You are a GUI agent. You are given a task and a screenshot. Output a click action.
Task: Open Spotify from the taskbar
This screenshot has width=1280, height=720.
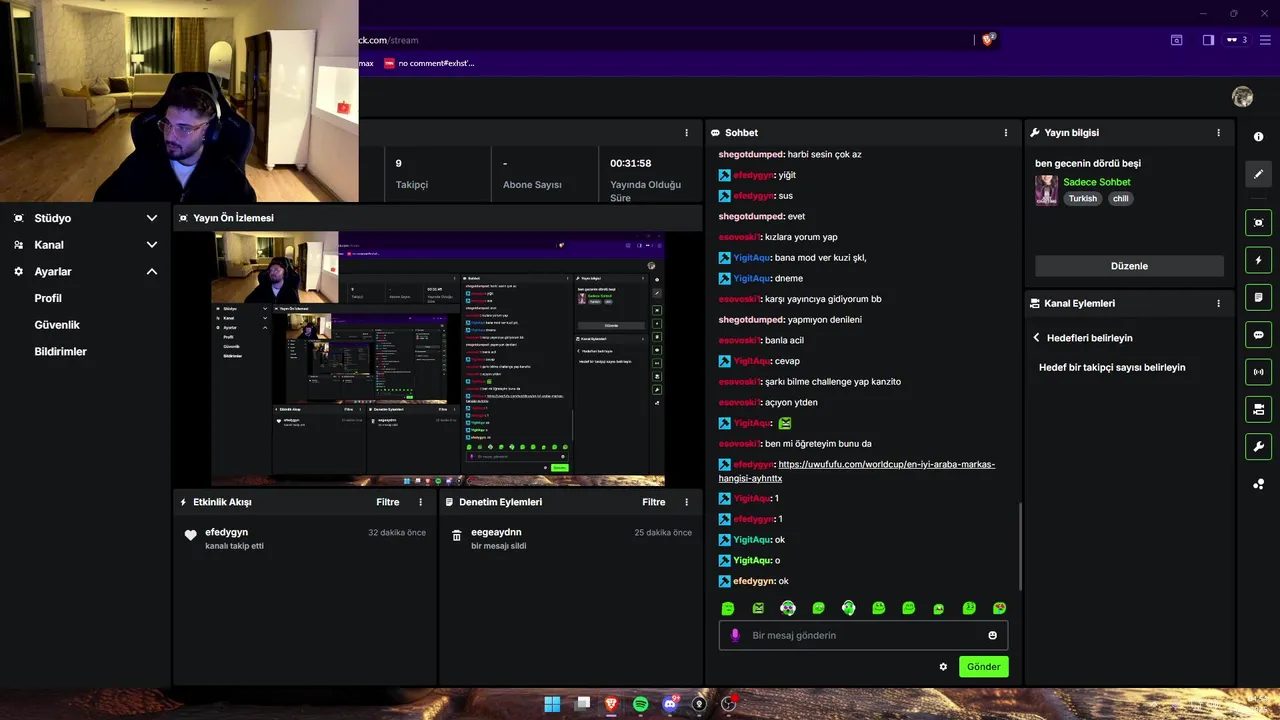(640, 704)
